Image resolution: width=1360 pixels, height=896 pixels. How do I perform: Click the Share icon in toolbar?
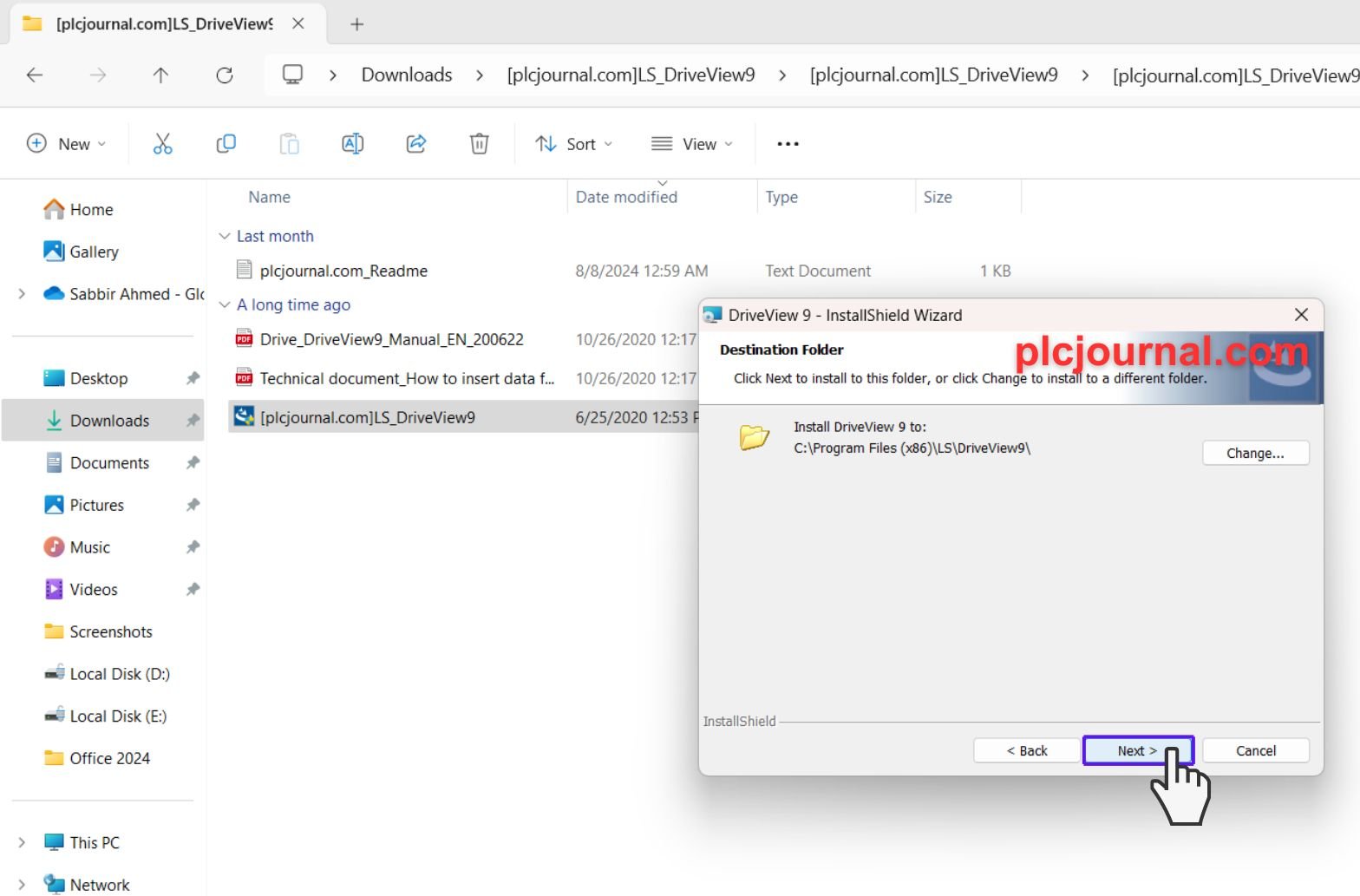pos(416,144)
